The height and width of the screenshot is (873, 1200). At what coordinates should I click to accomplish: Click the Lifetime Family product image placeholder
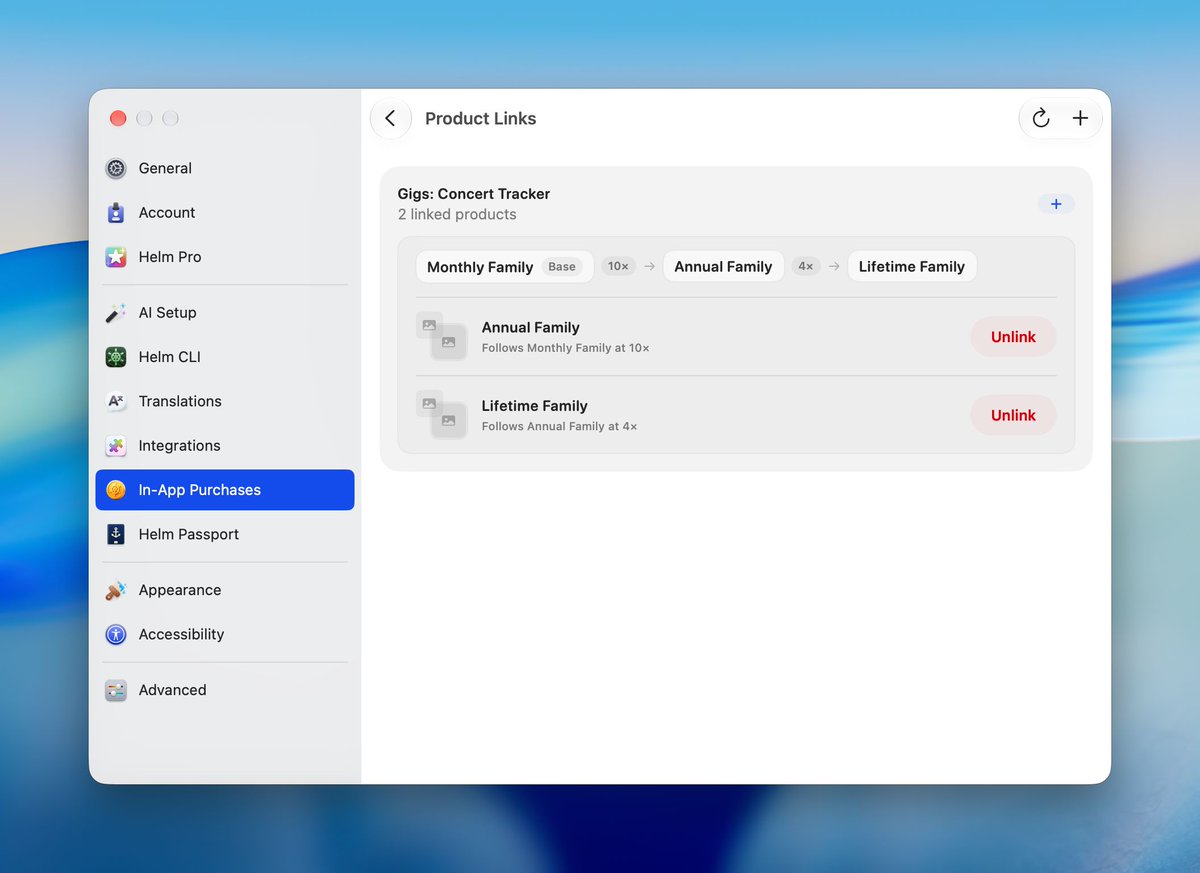click(441, 415)
